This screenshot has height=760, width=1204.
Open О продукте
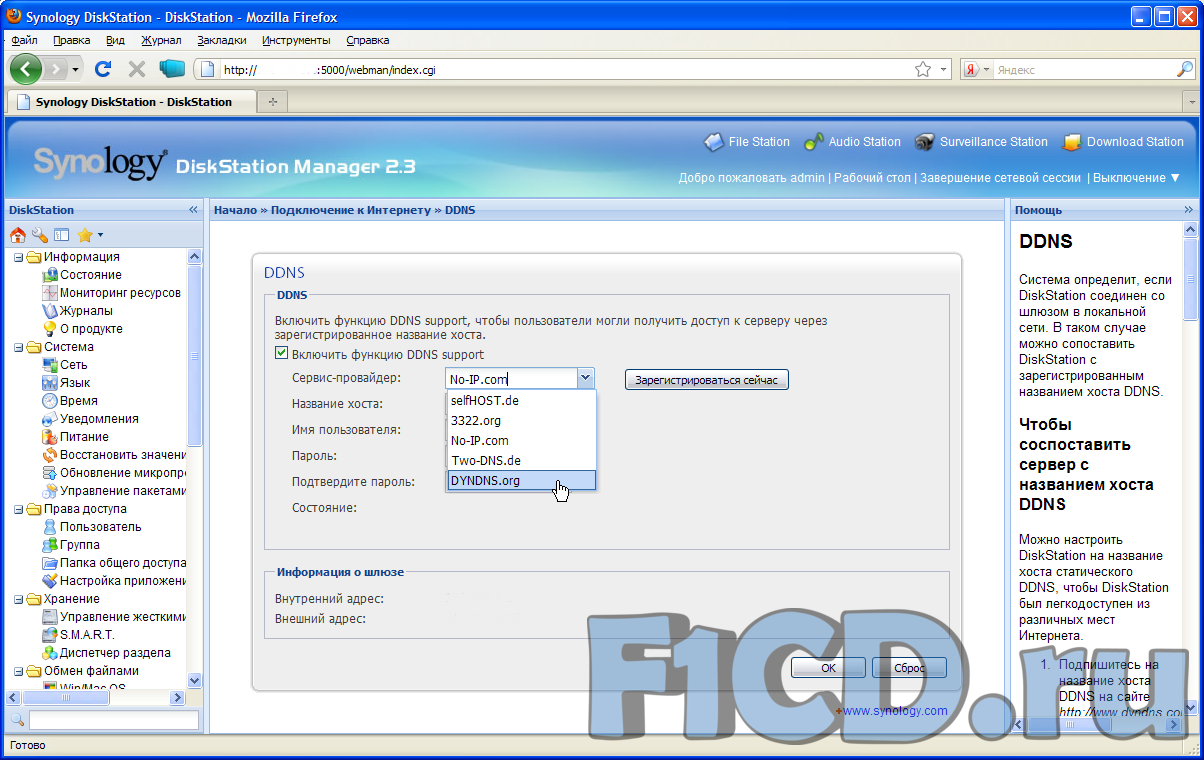pos(91,329)
